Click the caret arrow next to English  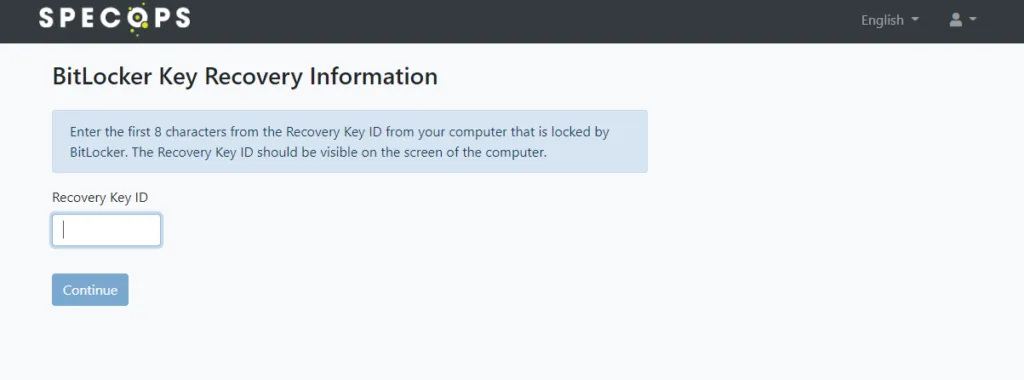click(915, 20)
